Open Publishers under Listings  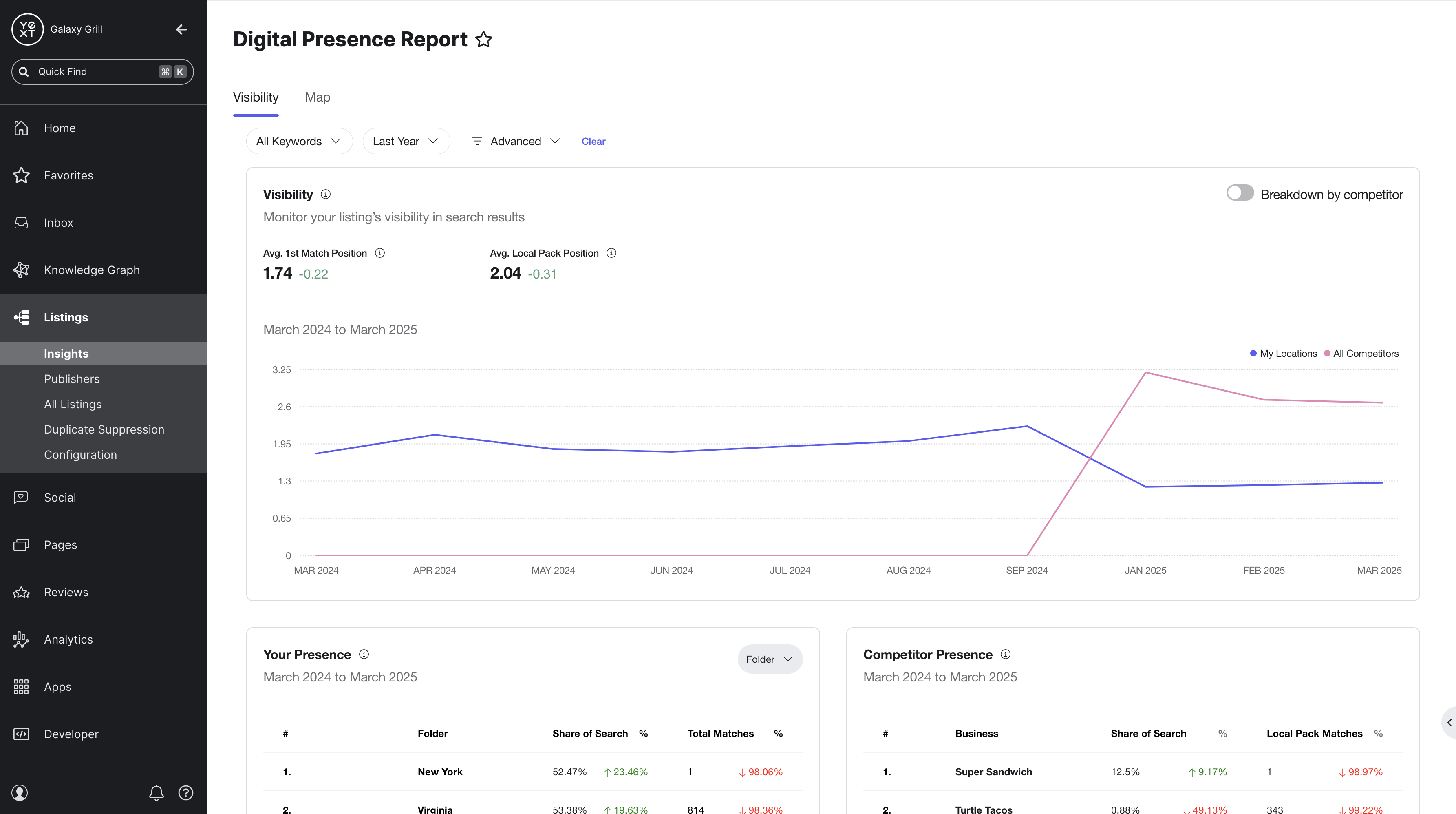pos(72,379)
